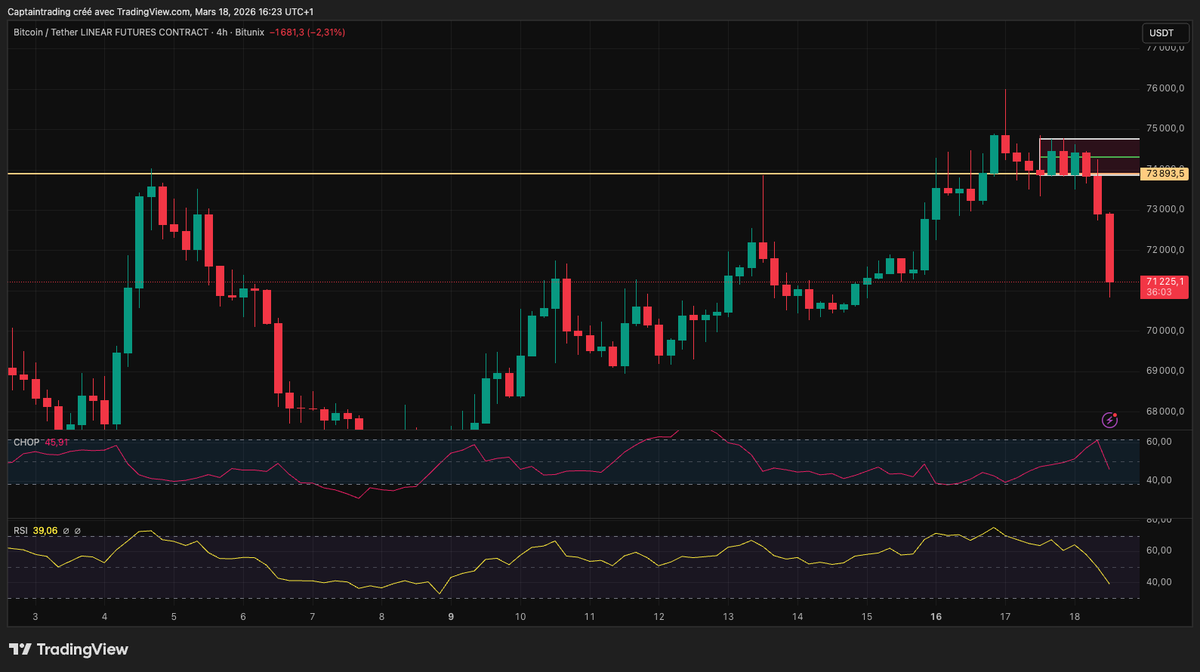
Task: Click the 68 000,0 price axis label
Action: (1166, 411)
